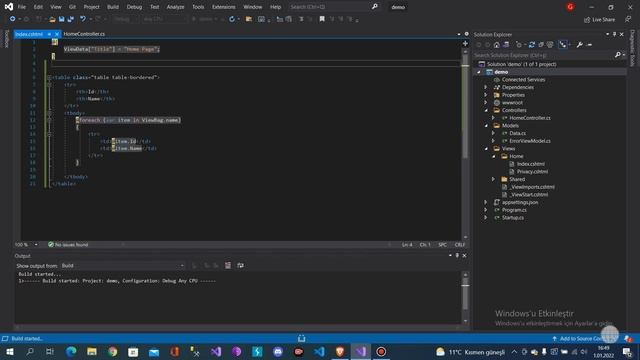Click the Live Share button
This screenshot has height=360, width=640.
tap(600, 20)
